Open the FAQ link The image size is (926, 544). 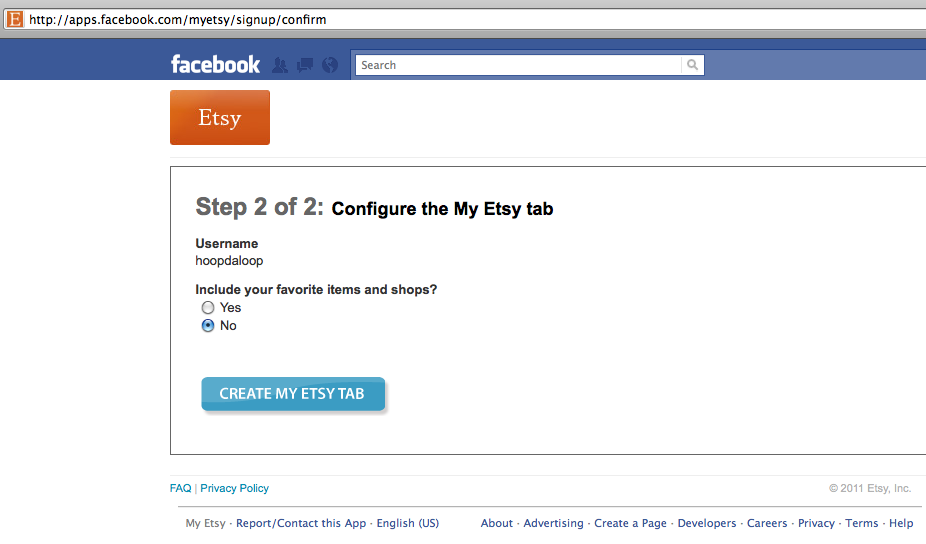point(180,488)
